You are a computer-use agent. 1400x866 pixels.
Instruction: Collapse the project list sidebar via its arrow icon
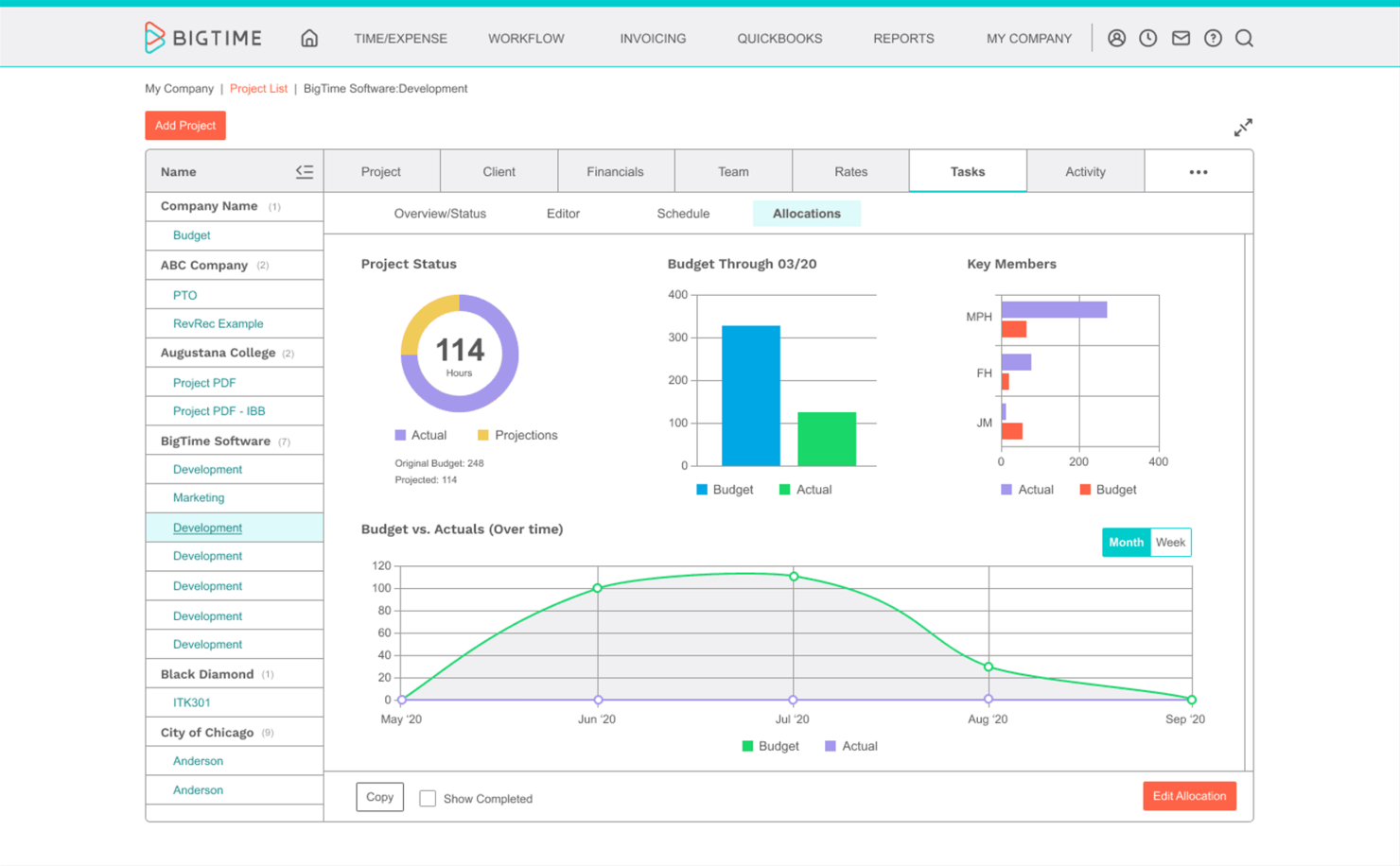point(305,171)
